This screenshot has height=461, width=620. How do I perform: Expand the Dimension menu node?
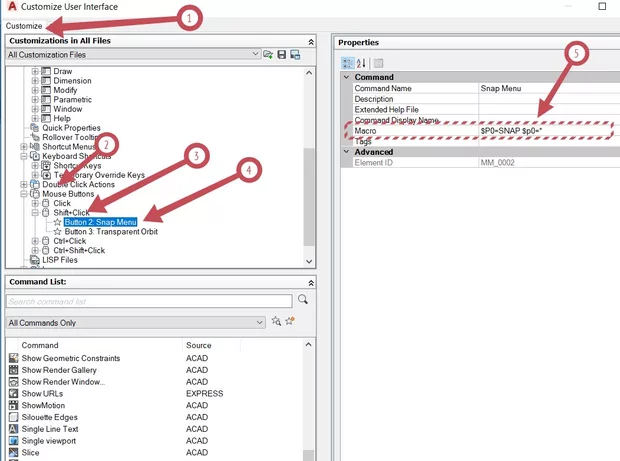(35, 81)
